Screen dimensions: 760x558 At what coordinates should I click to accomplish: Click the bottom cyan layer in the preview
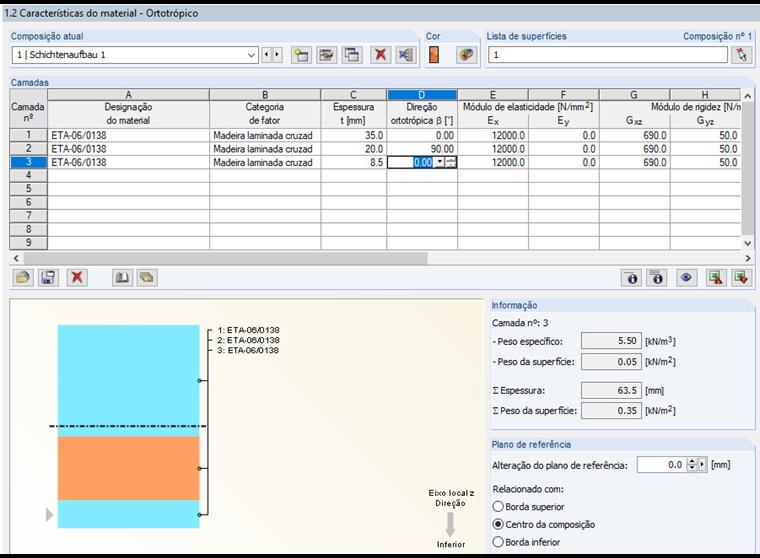tap(128, 514)
